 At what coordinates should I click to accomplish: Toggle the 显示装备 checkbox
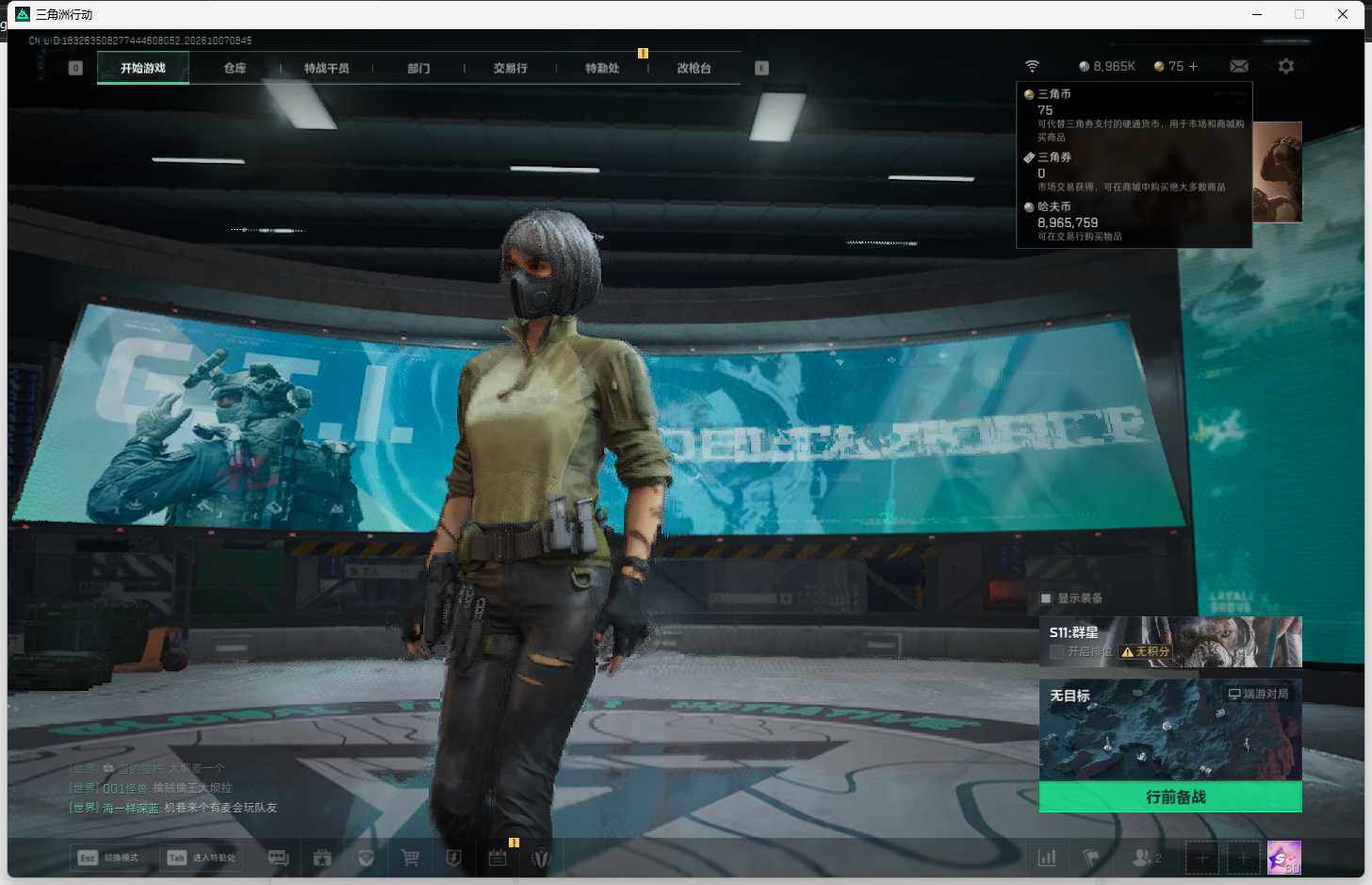(x=1045, y=598)
